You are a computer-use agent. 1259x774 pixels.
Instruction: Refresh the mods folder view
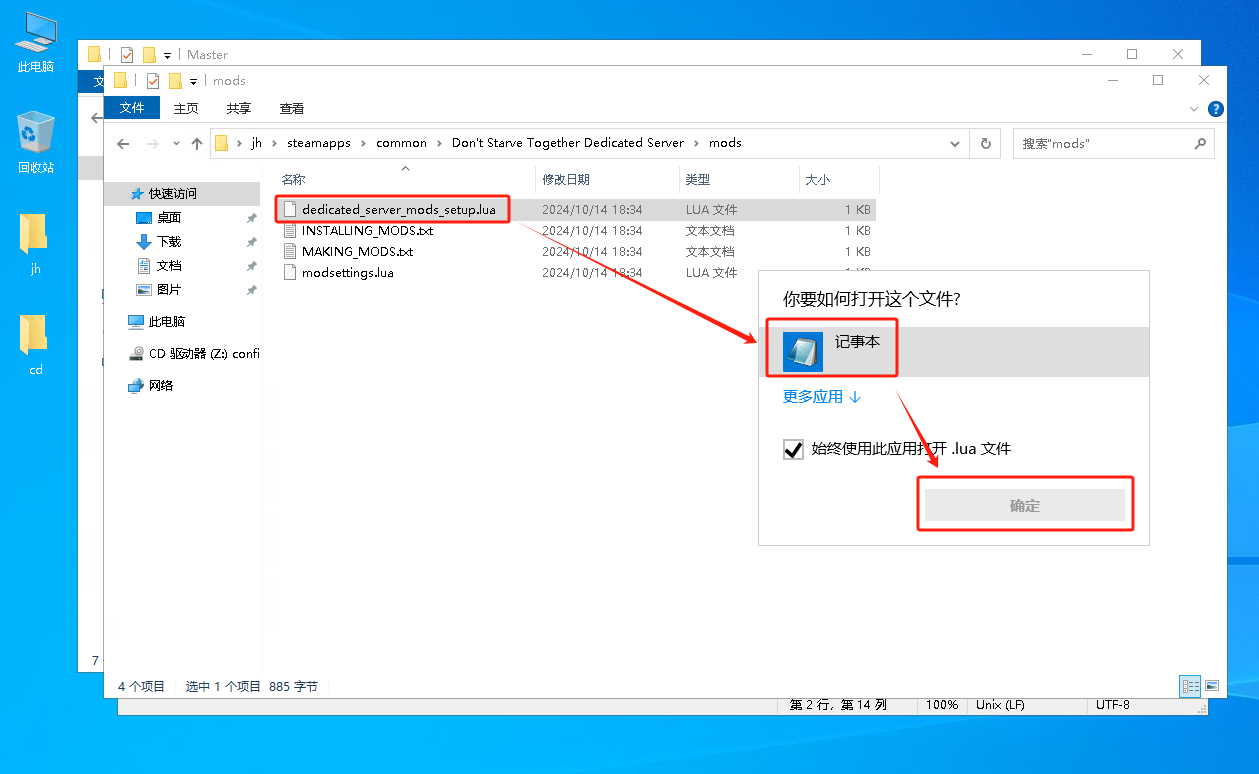coord(986,143)
